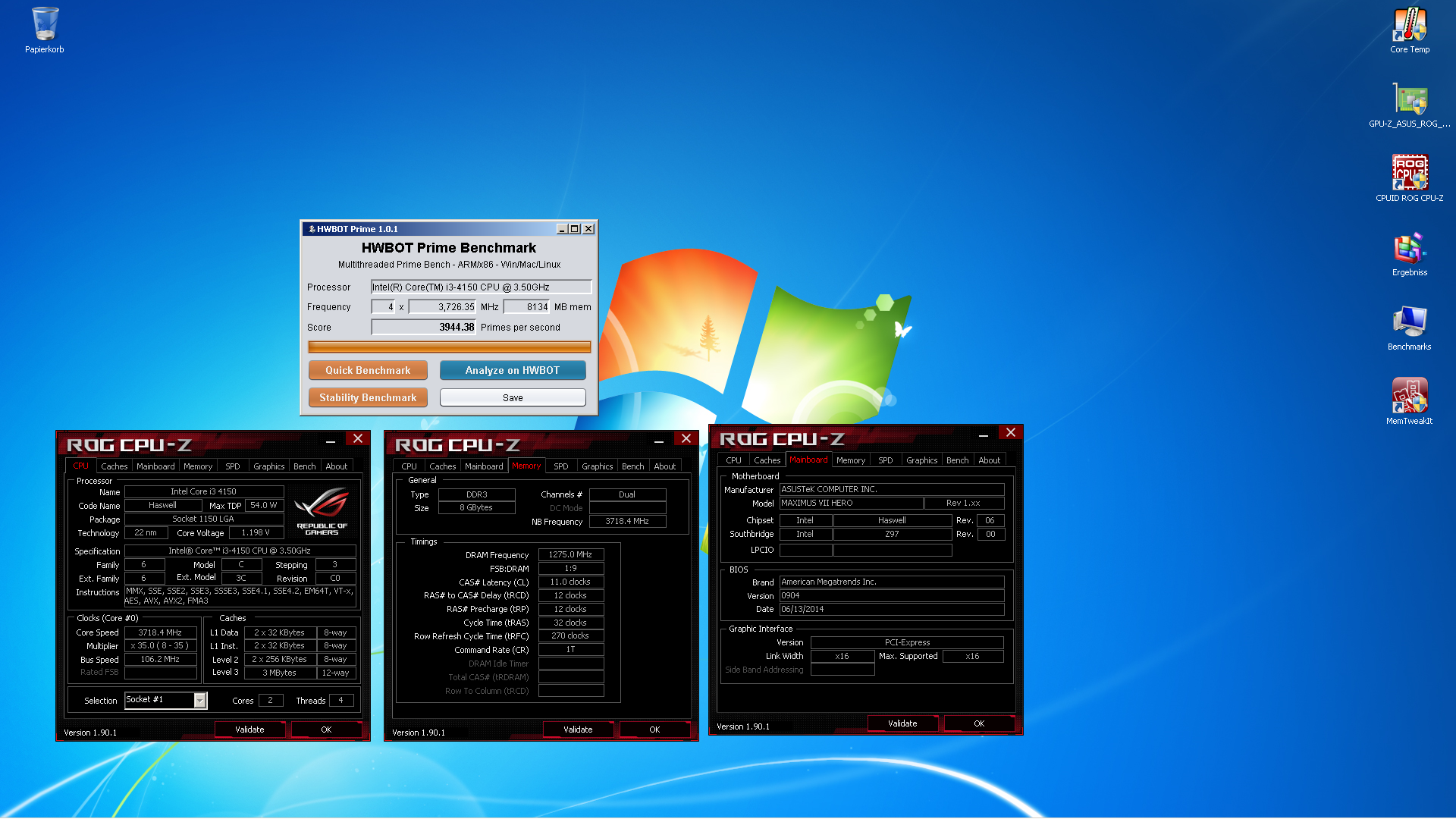Click Validate in the Memory window

click(x=578, y=730)
